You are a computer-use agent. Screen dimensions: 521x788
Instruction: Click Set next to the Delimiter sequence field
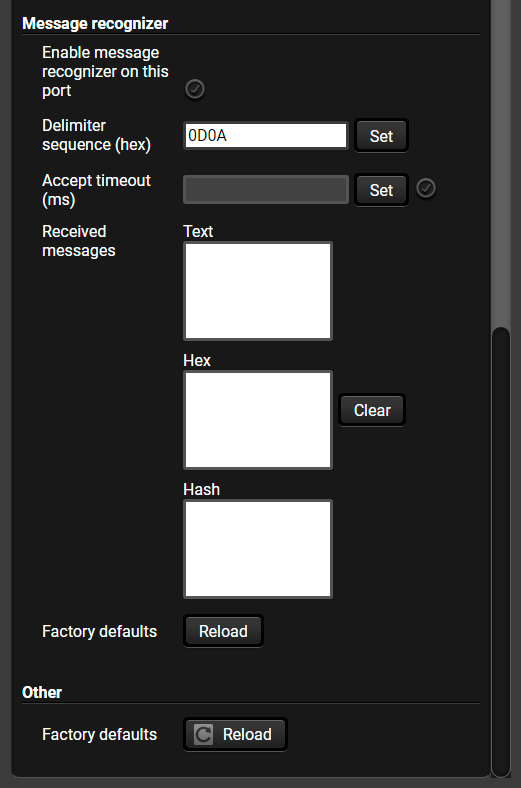[x=381, y=136]
